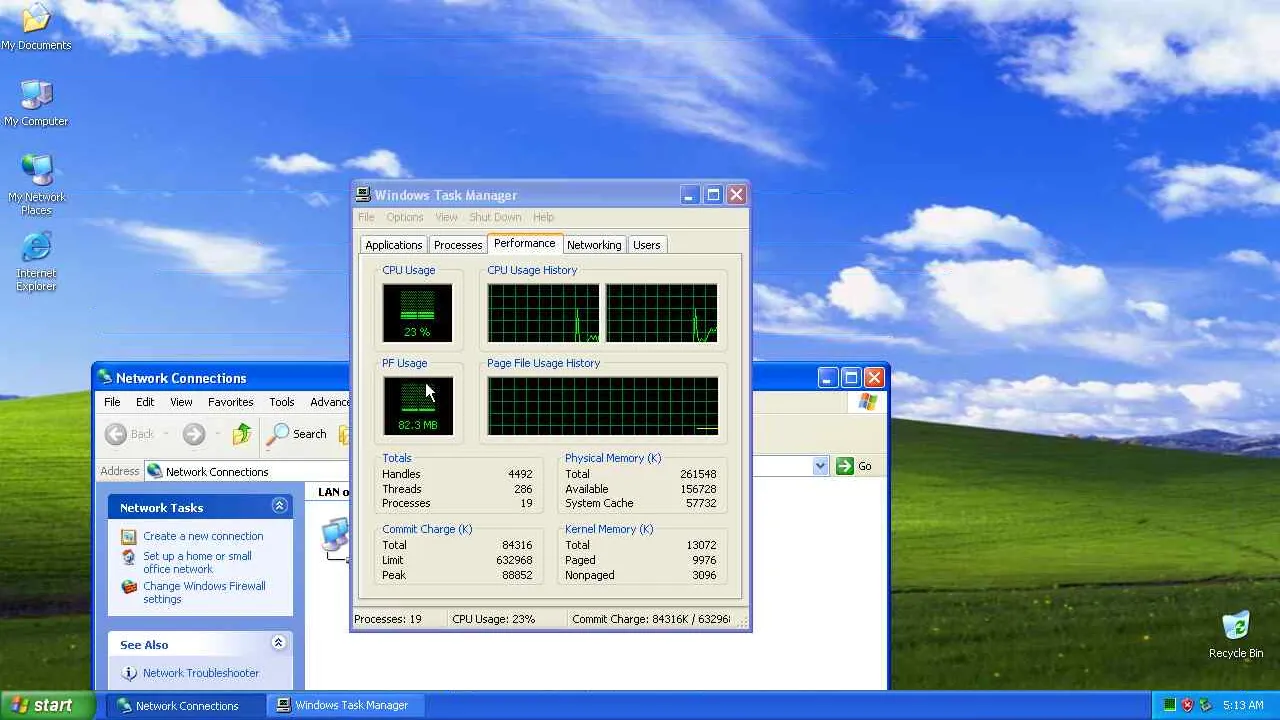Click the Commit Charge Peak value 88852
This screenshot has height=720, width=1280.
pos(517,575)
